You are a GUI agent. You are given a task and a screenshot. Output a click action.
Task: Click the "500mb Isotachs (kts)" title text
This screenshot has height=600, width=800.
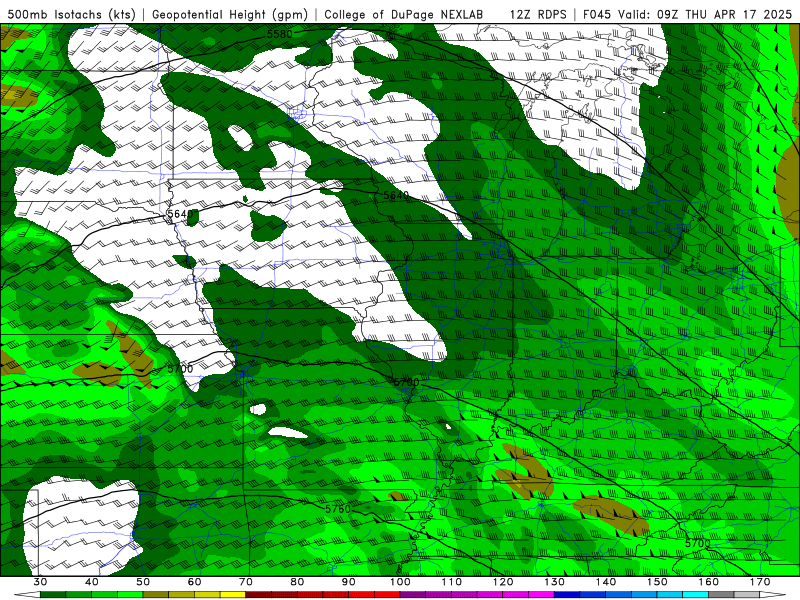tap(72, 14)
